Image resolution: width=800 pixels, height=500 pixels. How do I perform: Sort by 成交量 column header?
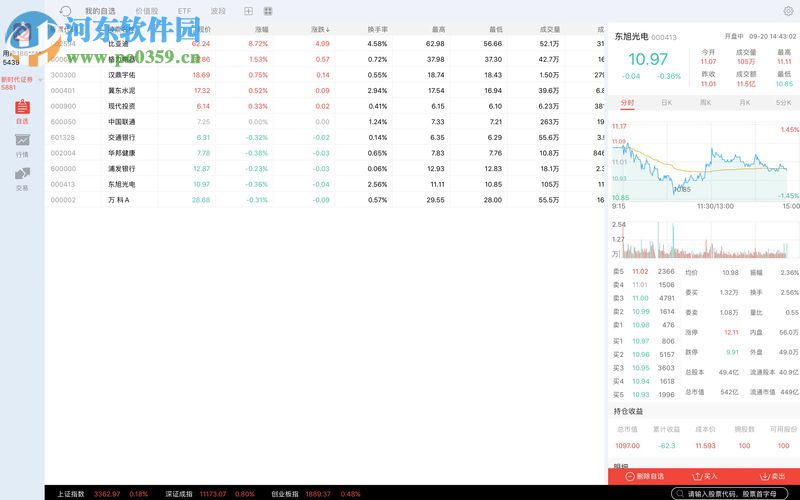[550, 30]
